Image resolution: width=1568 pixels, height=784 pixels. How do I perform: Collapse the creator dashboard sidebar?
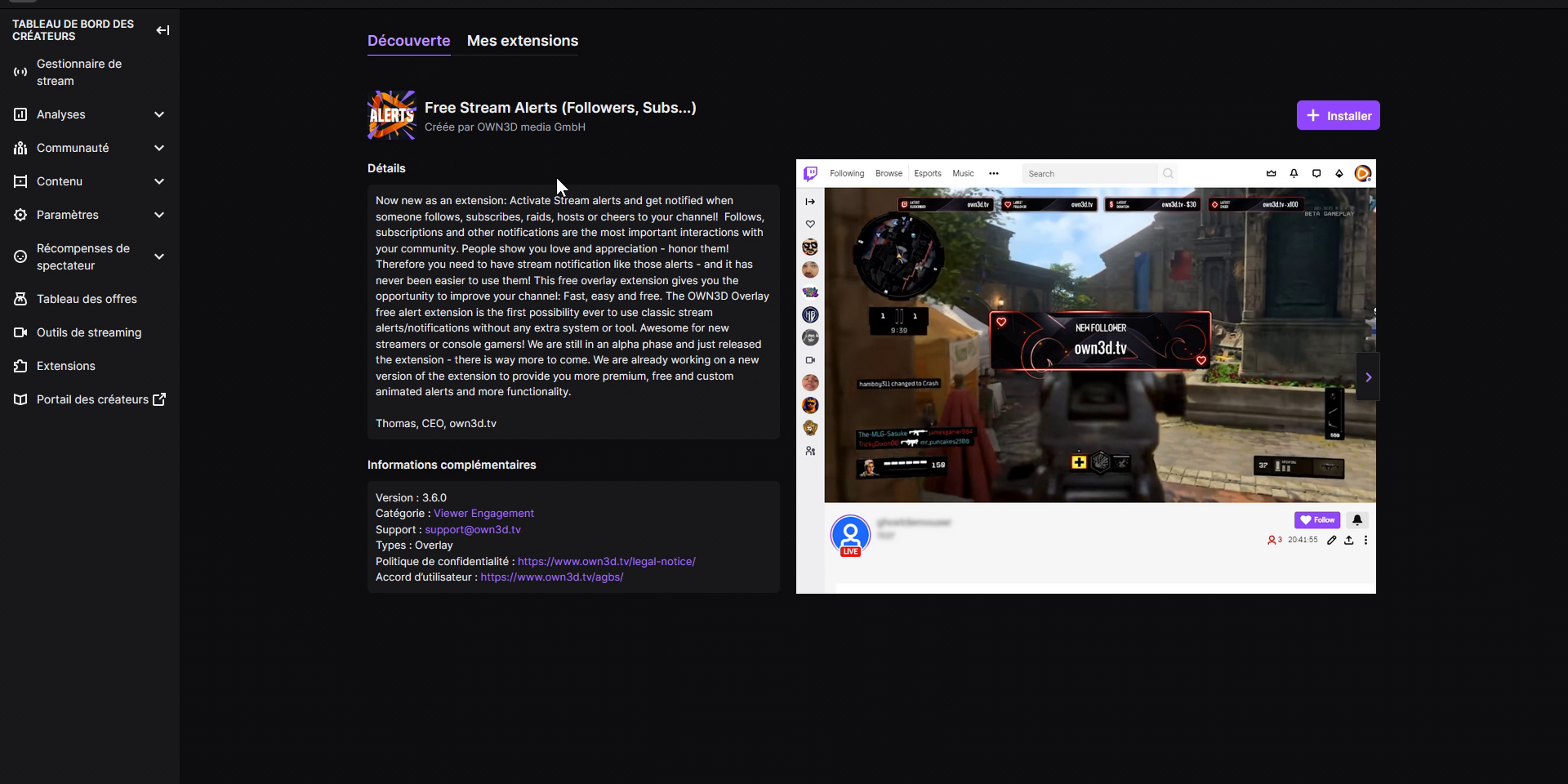(x=163, y=30)
